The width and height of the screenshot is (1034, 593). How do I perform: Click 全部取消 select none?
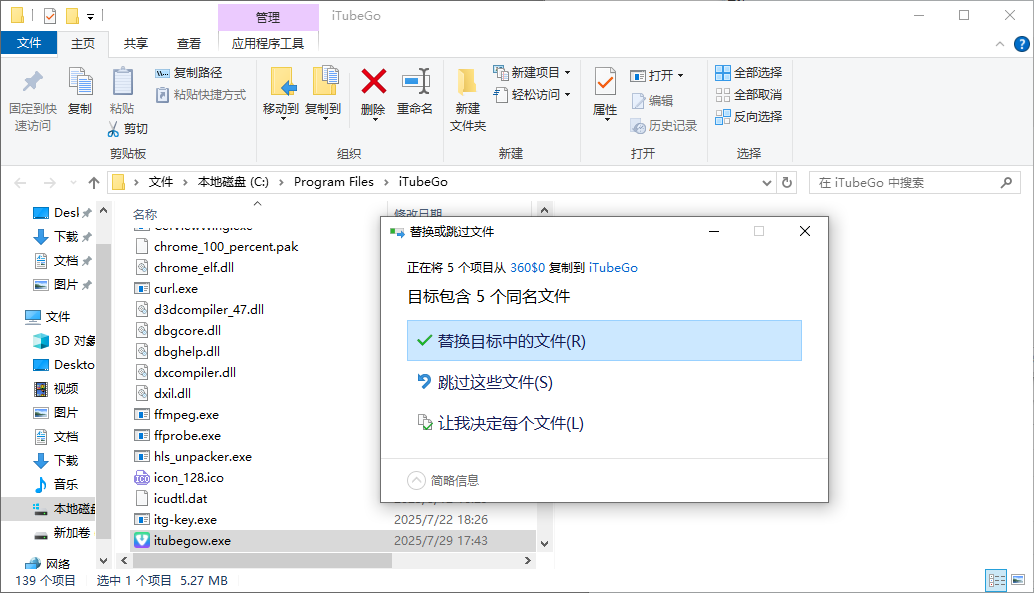point(749,94)
